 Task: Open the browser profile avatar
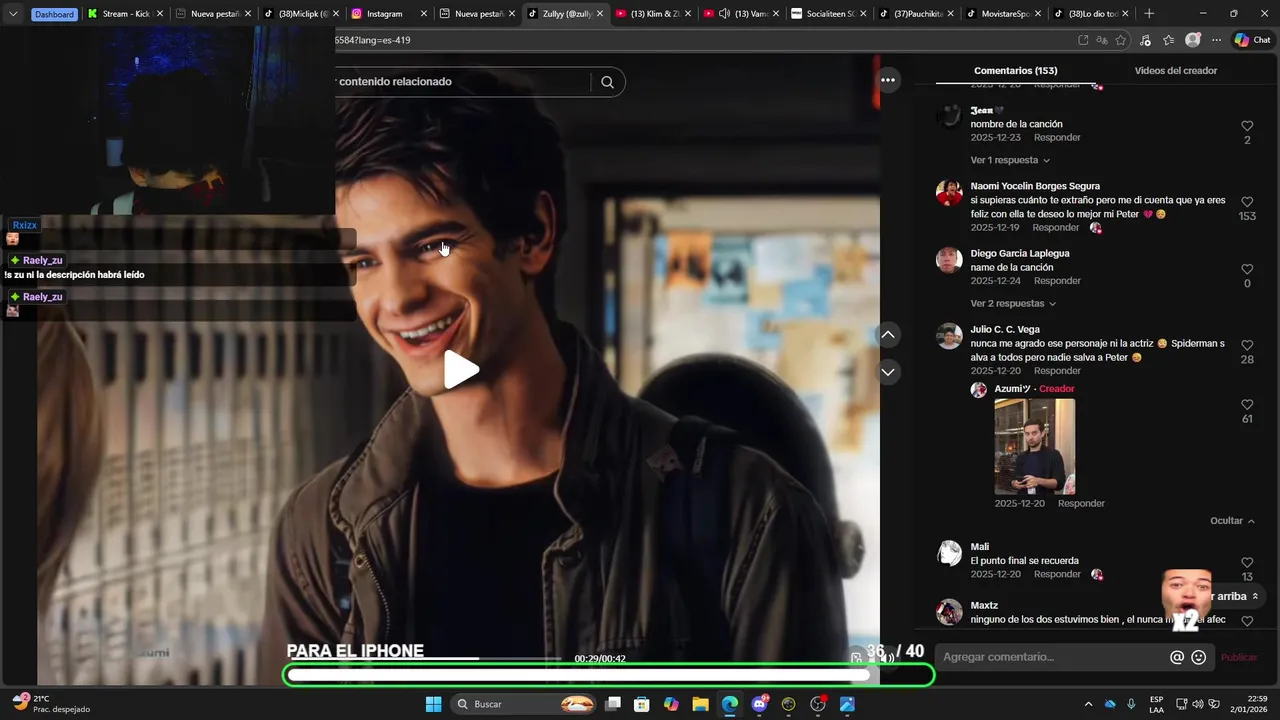[x=1193, y=40]
